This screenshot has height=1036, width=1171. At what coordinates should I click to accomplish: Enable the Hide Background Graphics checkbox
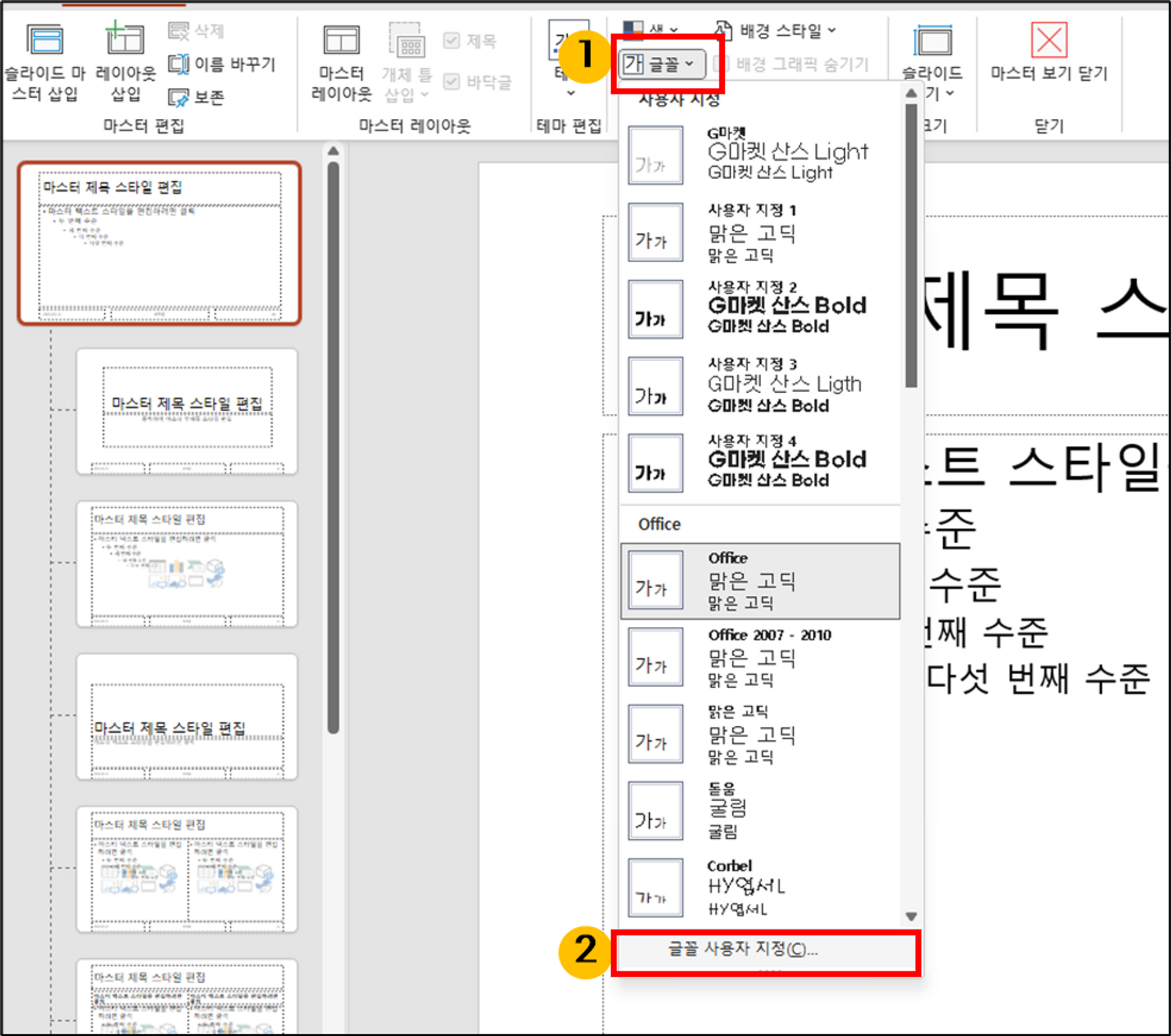tap(721, 64)
